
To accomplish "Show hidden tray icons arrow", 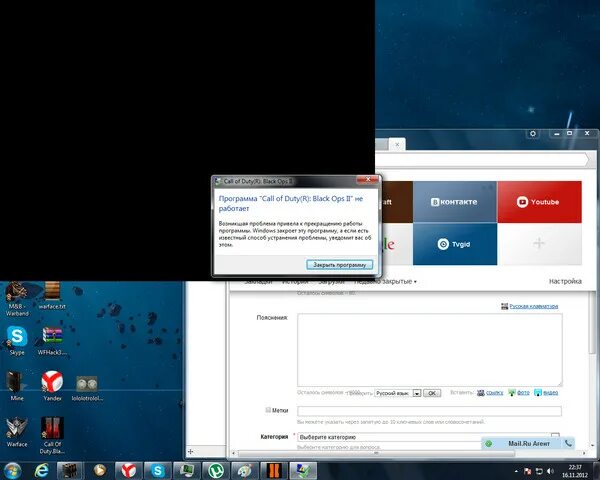I will (x=516, y=471).
